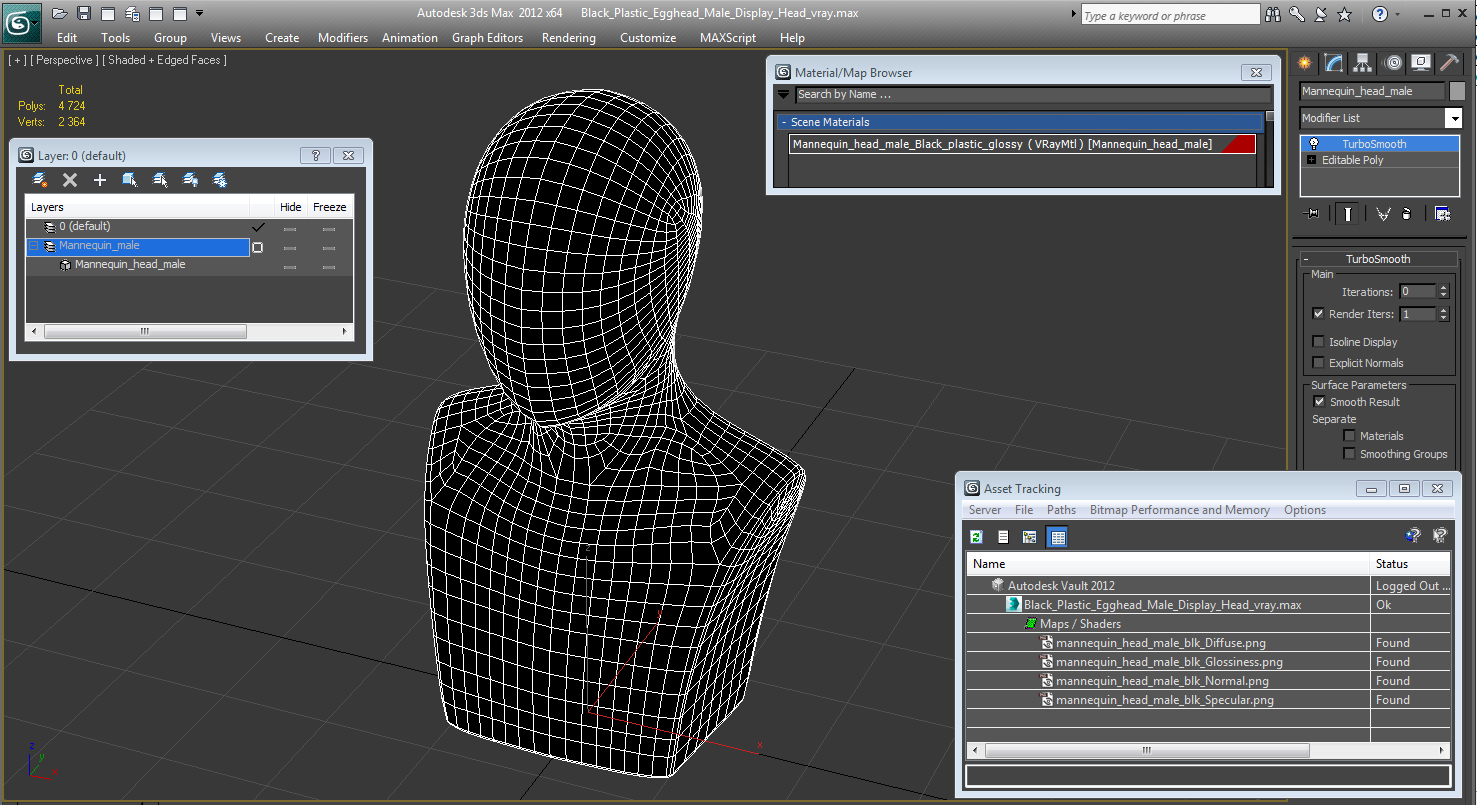Click the Layer dialog help question button
Viewport: 1477px width, 805px height.
[315, 156]
